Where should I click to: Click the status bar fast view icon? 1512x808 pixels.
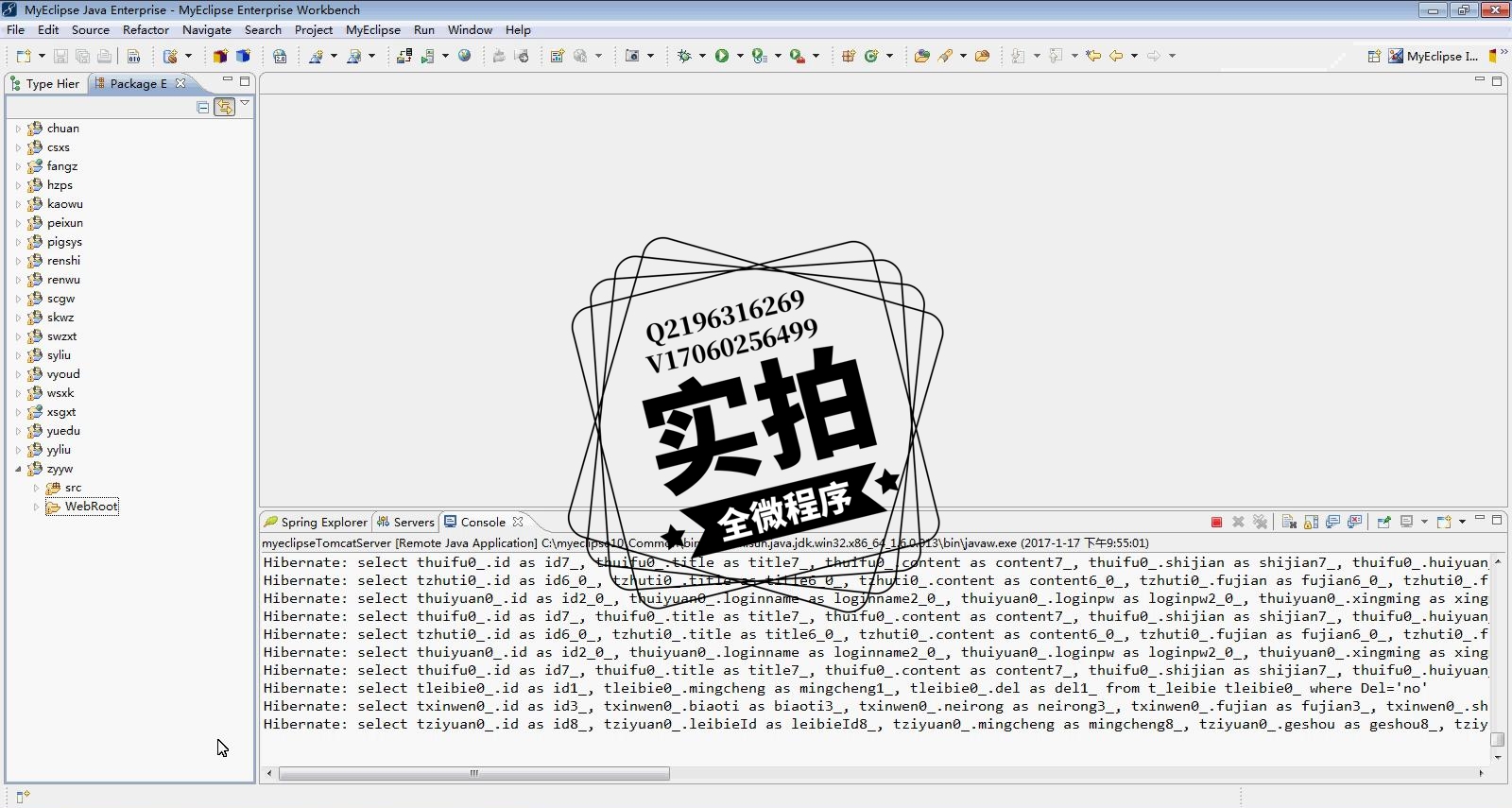[x=23, y=797]
